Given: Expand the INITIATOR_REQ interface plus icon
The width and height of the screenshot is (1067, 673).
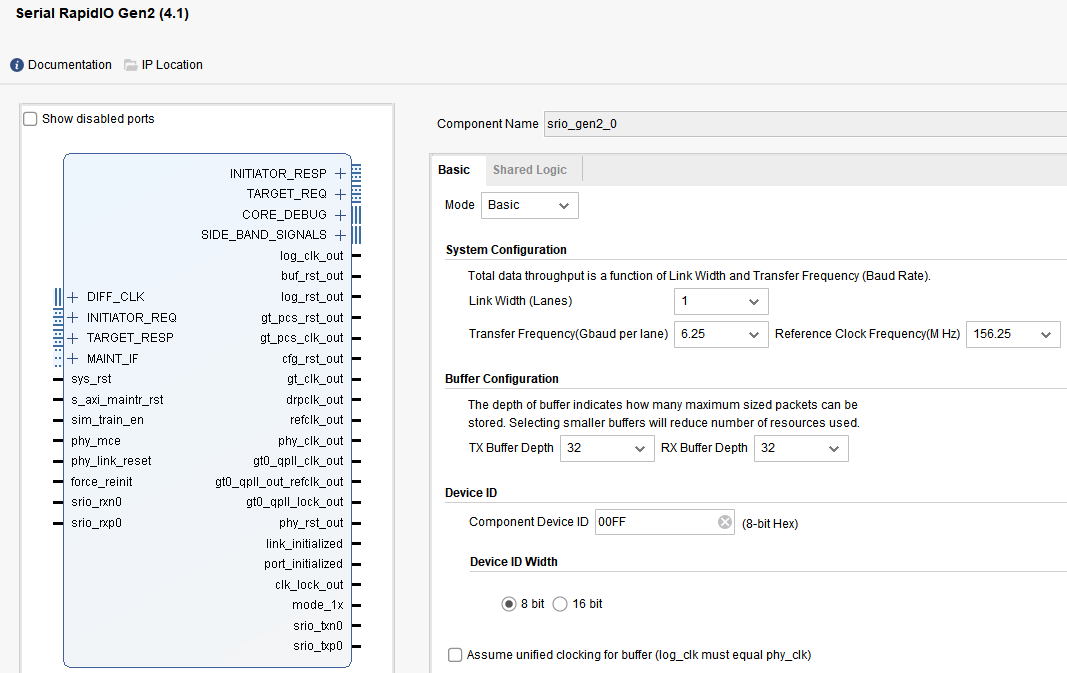Looking at the screenshot, I should [x=73, y=317].
